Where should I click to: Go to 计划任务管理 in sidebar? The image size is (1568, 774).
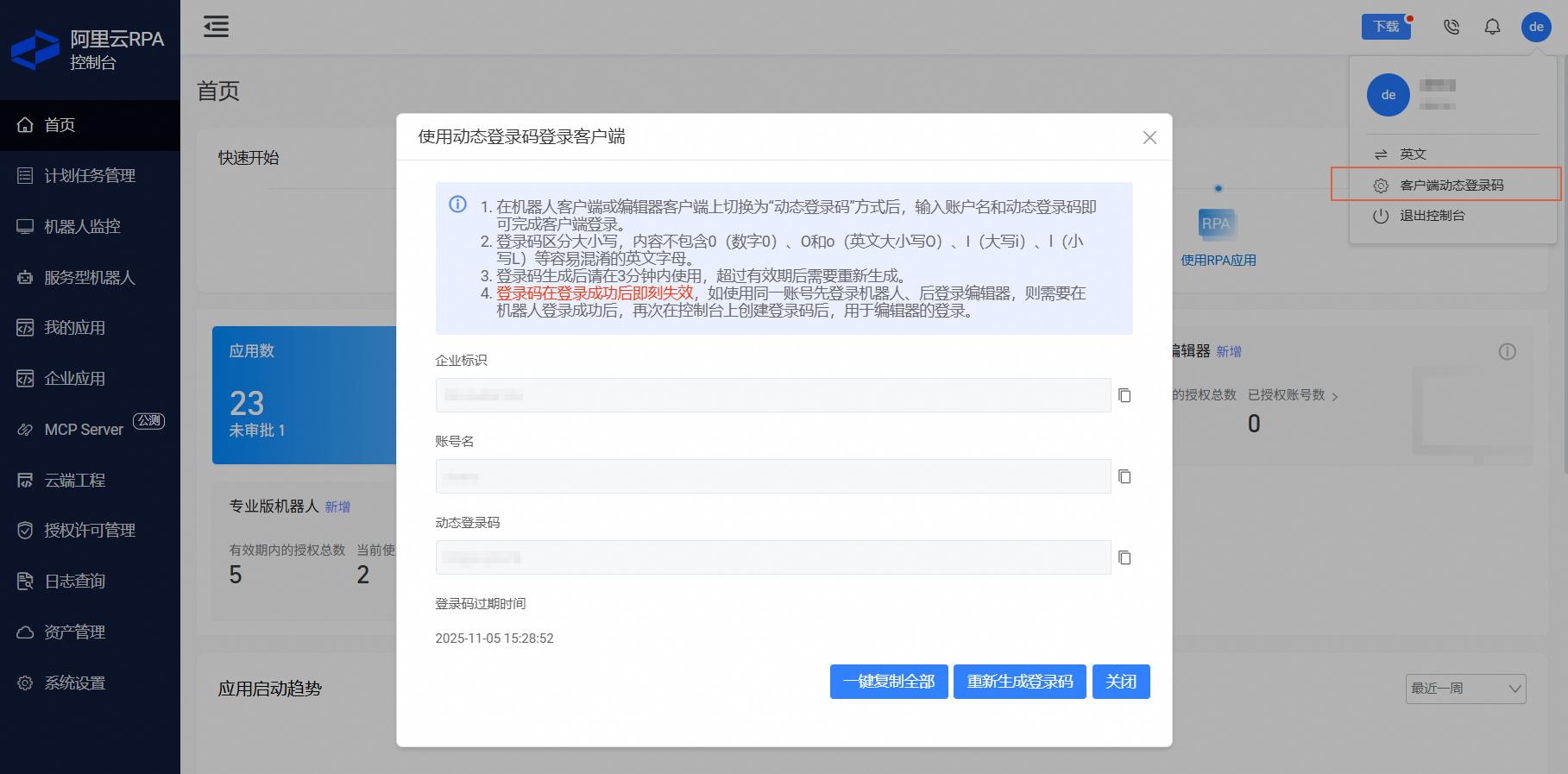pyautogui.click(x=90, y=176)
